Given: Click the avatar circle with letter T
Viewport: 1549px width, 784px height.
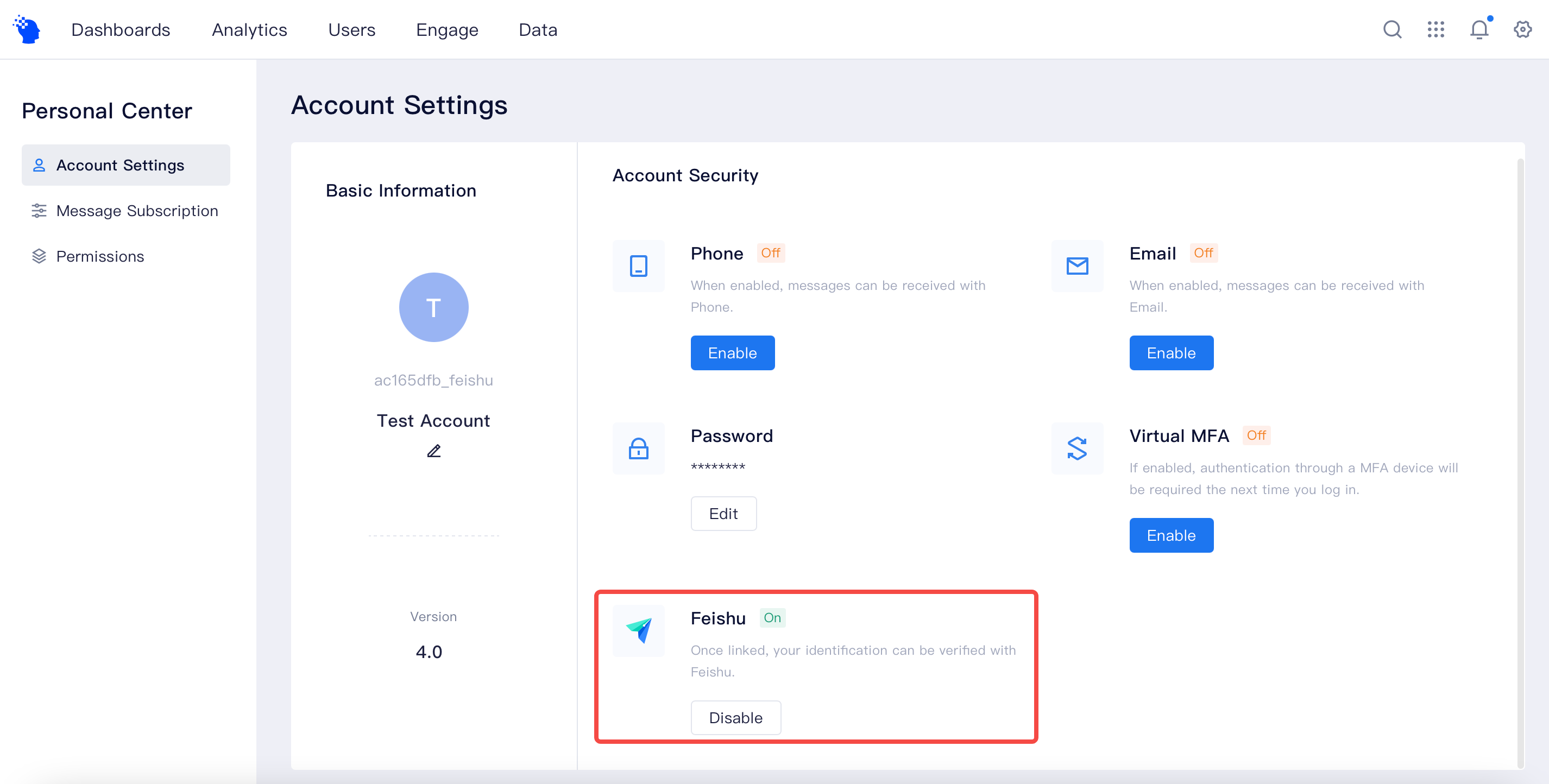Looking at the screenshot, I should pos(433,307).
